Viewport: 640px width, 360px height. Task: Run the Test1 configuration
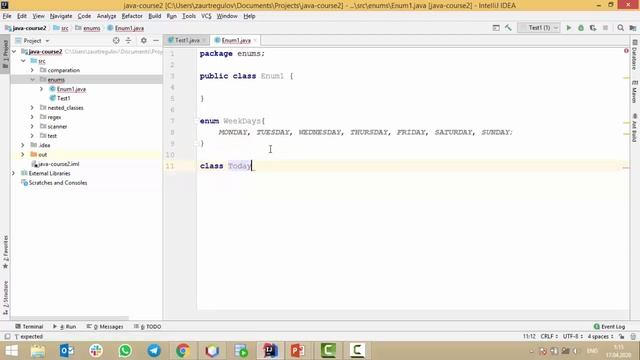(569, 28)
